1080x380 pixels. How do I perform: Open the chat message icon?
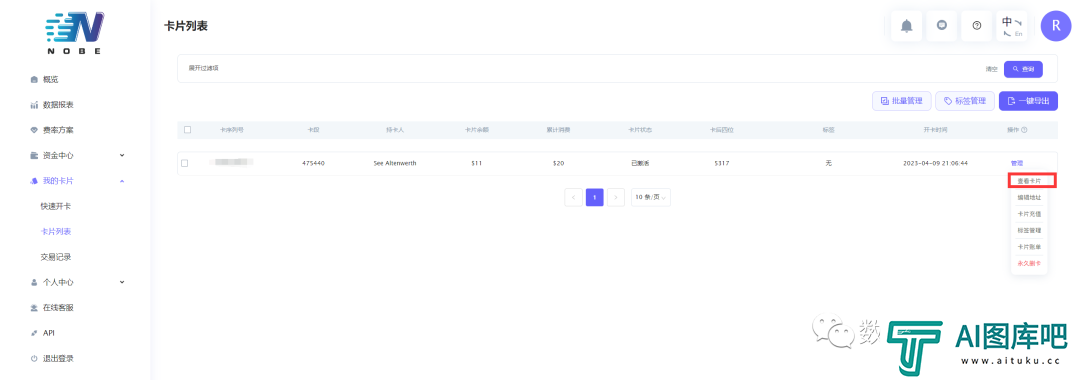click(x=942, y=25)
